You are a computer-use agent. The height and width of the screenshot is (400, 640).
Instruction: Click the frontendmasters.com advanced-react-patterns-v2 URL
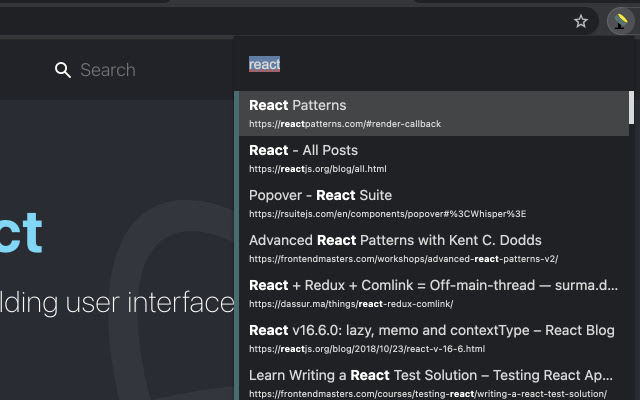(x=403, y=259)
